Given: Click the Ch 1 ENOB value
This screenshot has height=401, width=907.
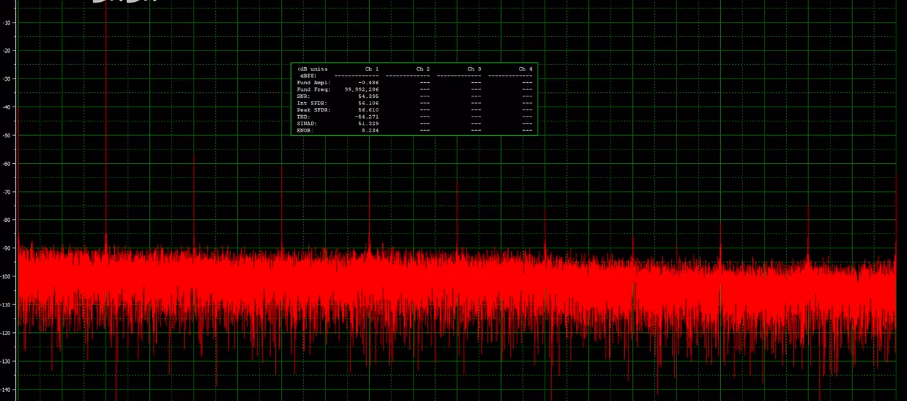Looking at the screenshot, I should point(370,130).
